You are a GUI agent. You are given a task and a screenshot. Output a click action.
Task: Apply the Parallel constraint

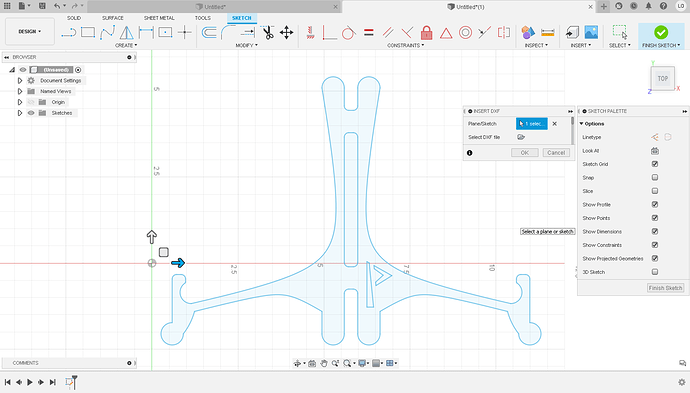(388, 33)
